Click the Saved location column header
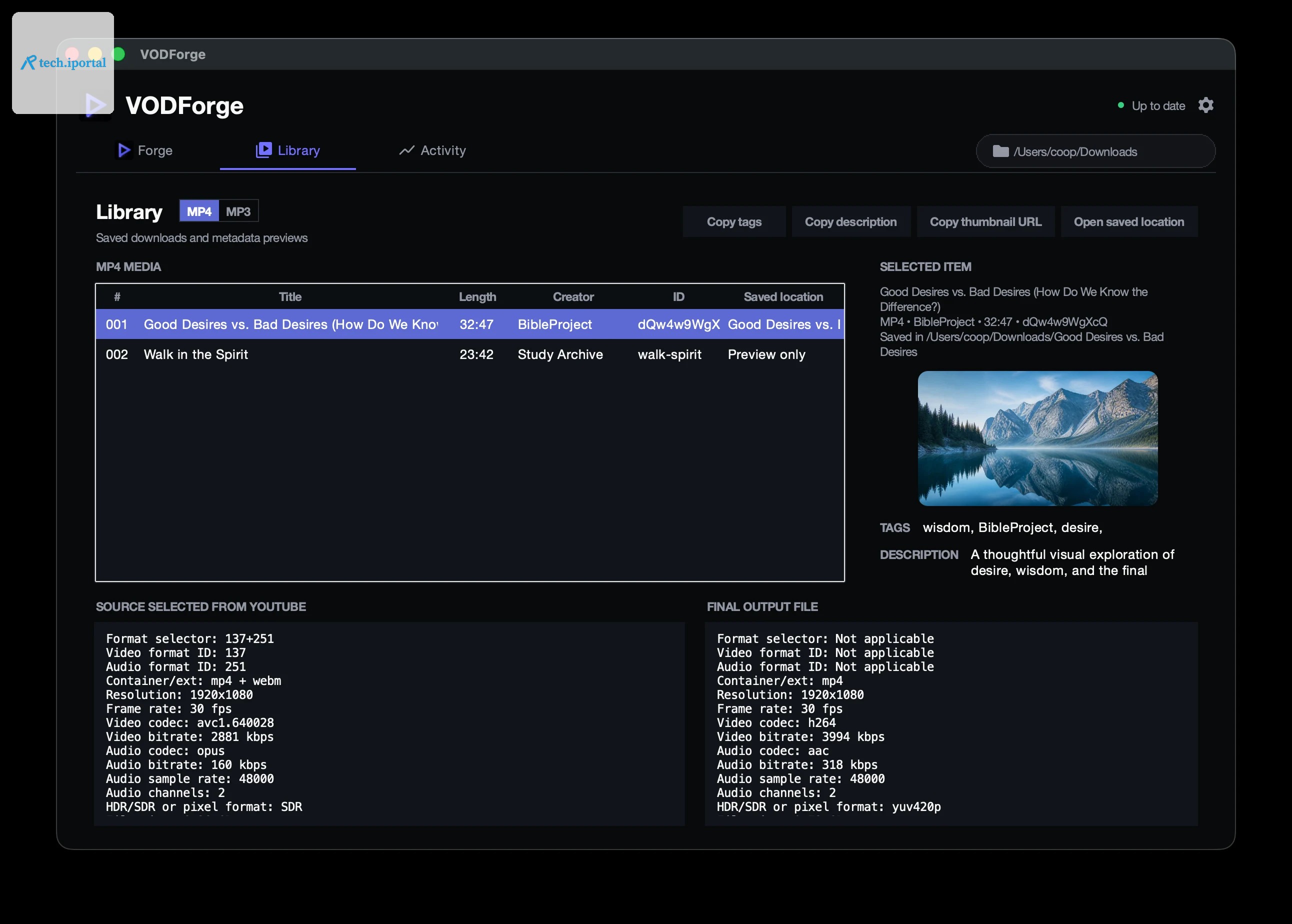Viewport: 1292px width, 924px height. coord(783,297)
